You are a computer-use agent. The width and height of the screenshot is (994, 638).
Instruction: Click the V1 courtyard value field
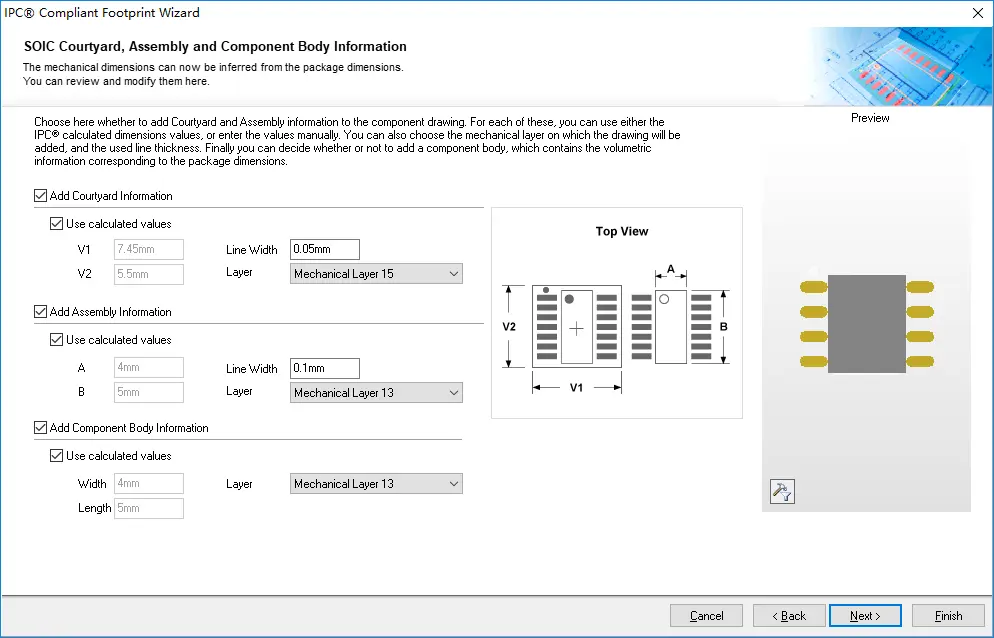149,250
